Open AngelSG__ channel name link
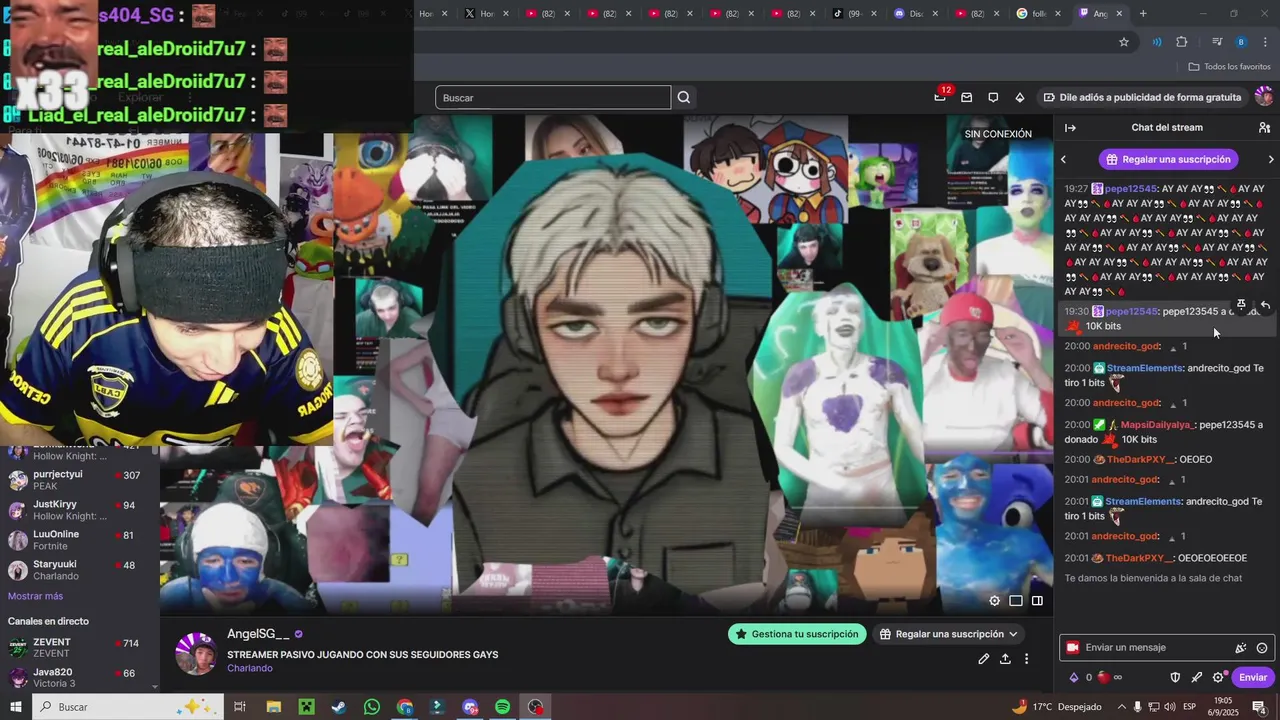 tap(258, 634)
